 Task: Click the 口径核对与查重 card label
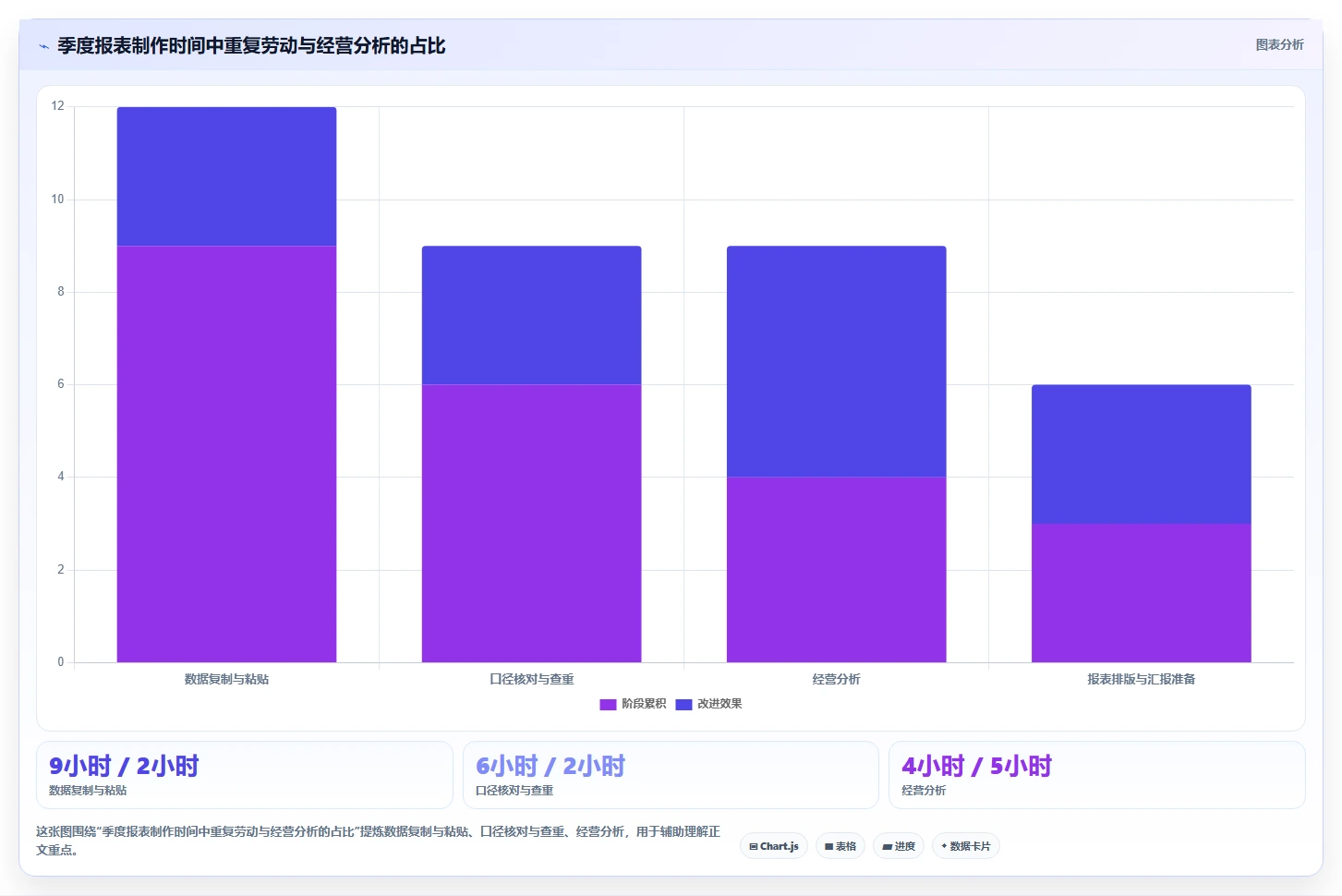tap(514, 791)
